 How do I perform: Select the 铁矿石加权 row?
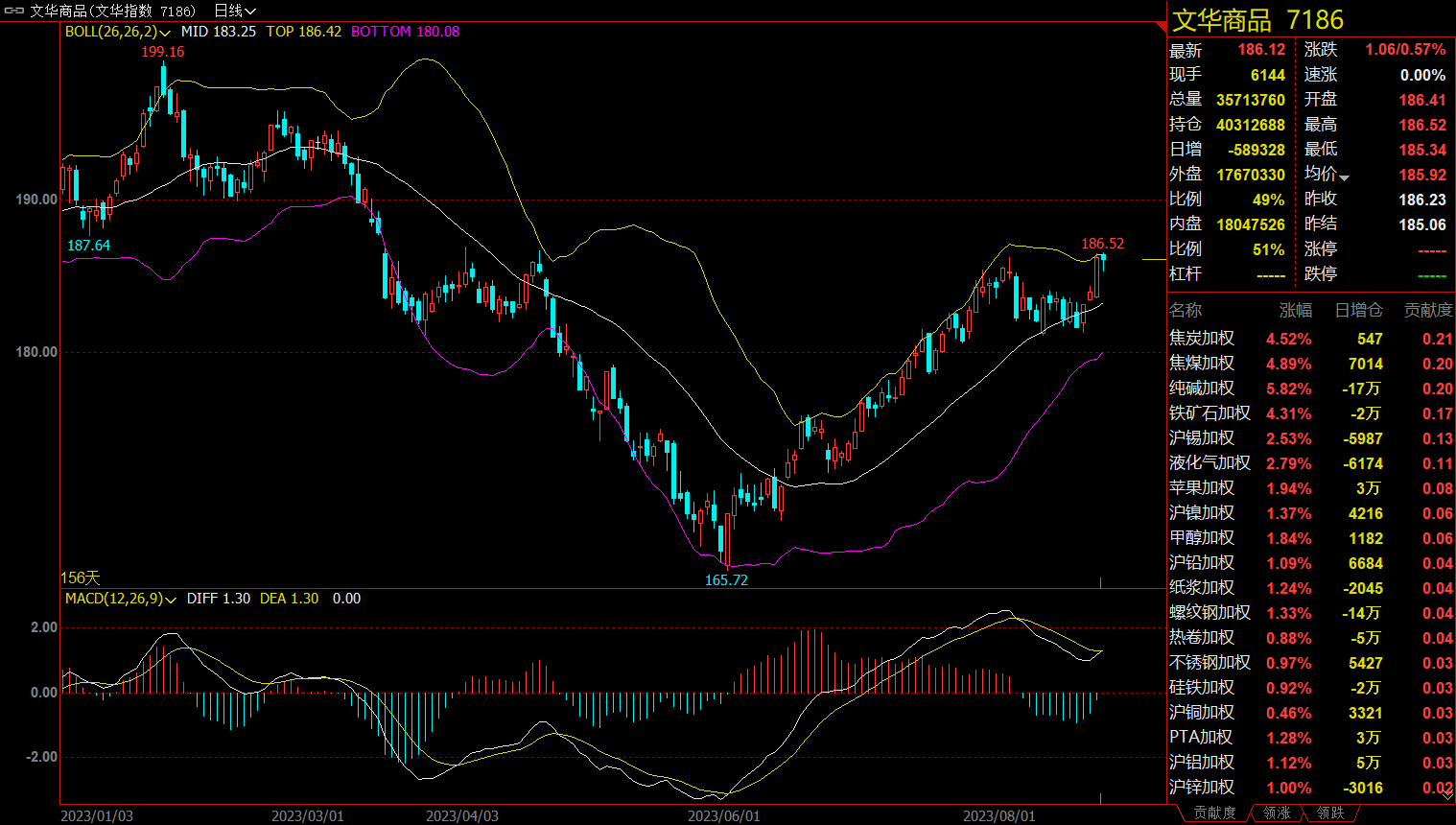point(1311,413)
